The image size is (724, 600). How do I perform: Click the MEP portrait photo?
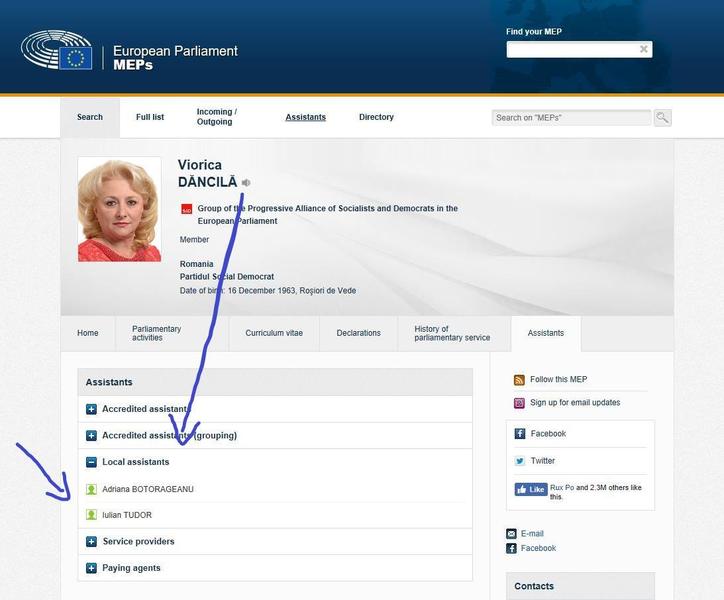click(120, 209)
